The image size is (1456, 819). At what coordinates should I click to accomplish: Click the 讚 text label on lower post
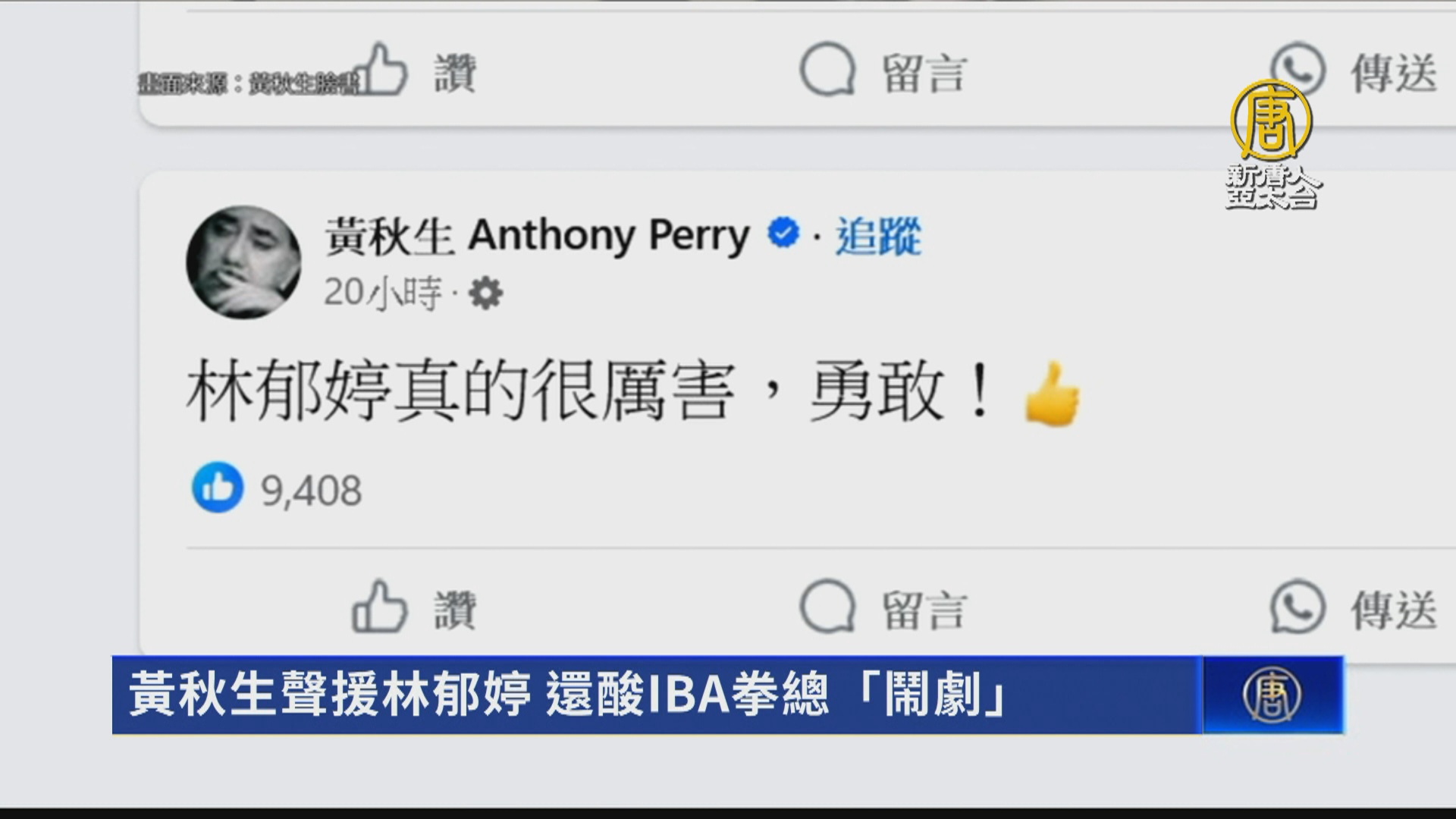(x=455, y=610)
